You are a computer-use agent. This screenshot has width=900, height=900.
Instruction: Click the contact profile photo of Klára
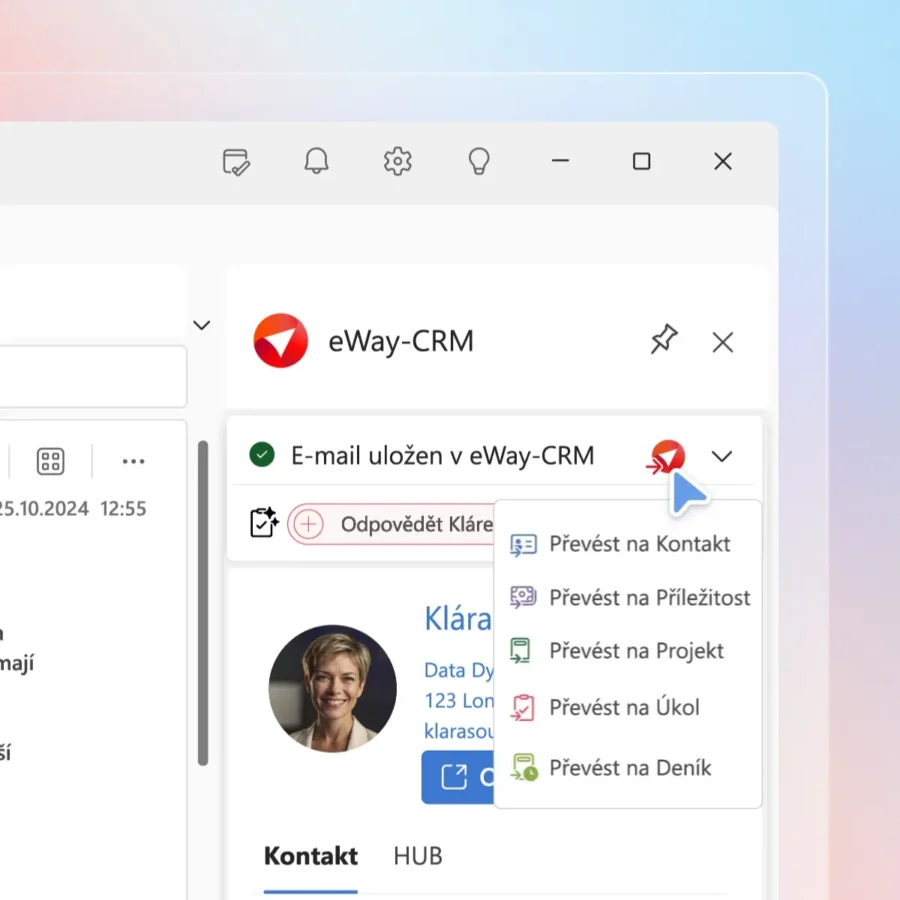333,688
